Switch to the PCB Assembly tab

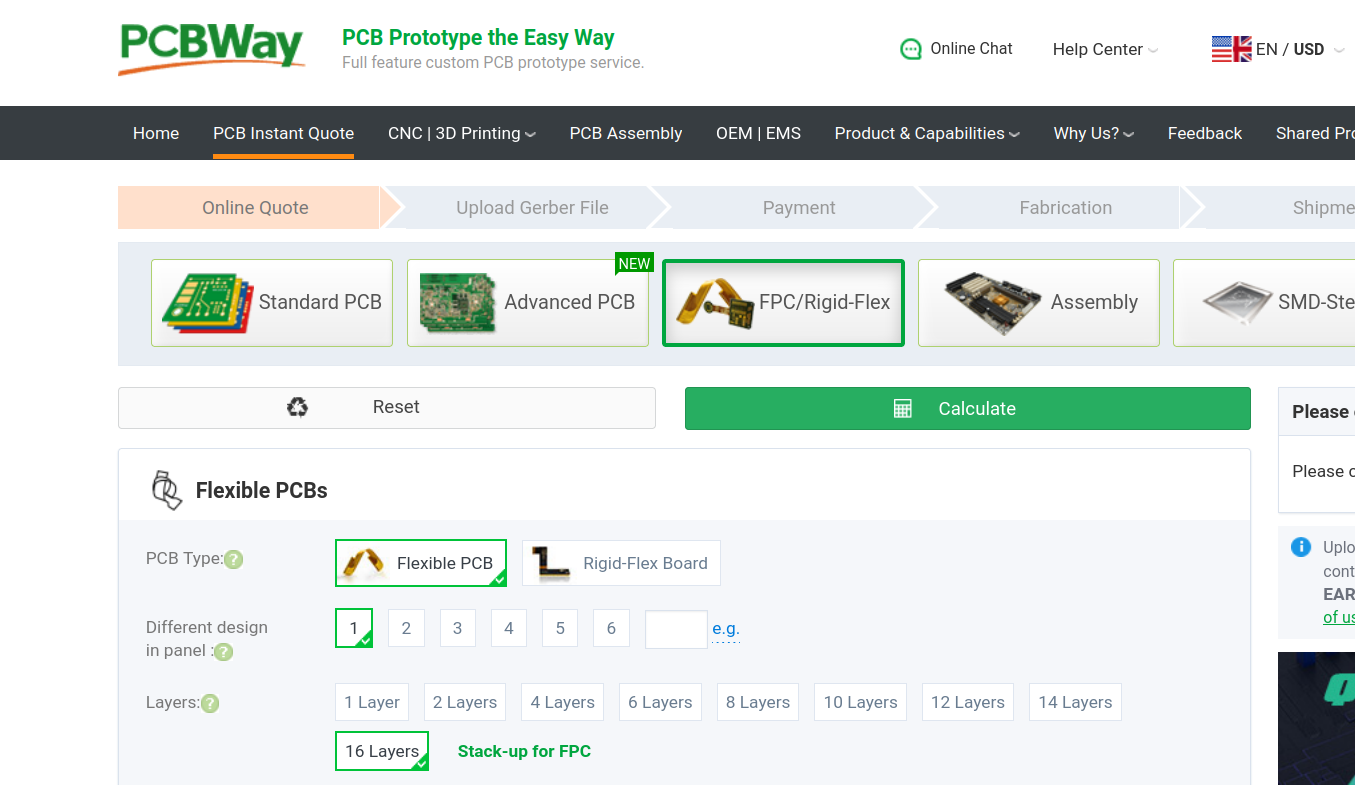pyautogui.click(x=626, y=133)
